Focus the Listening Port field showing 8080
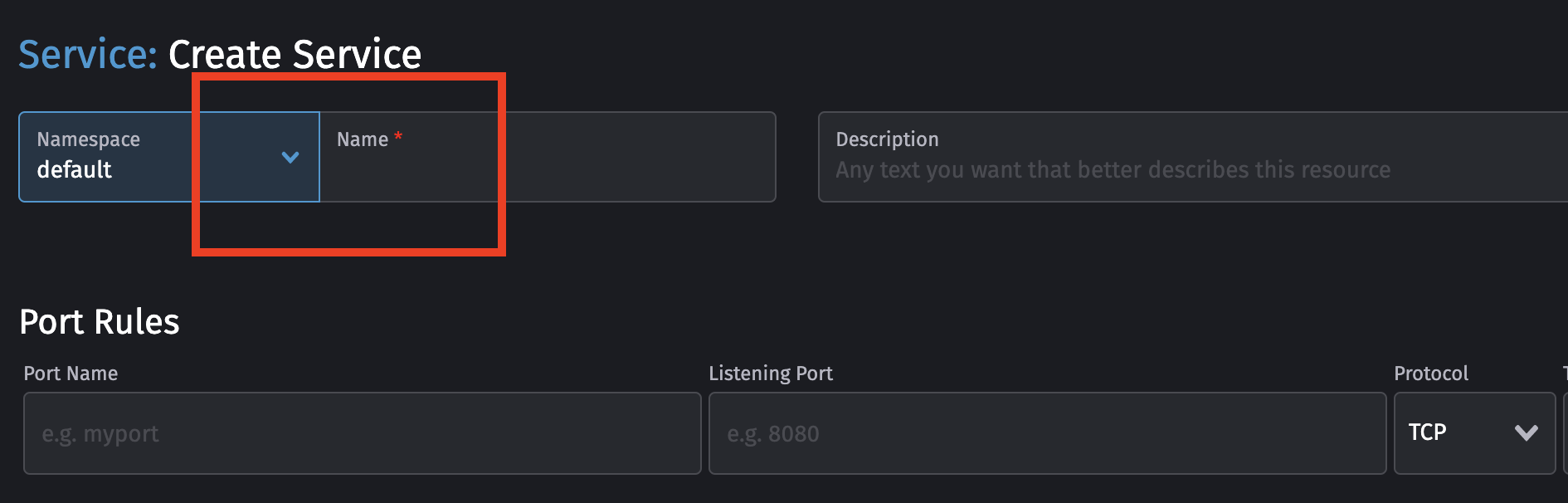 1045,433
